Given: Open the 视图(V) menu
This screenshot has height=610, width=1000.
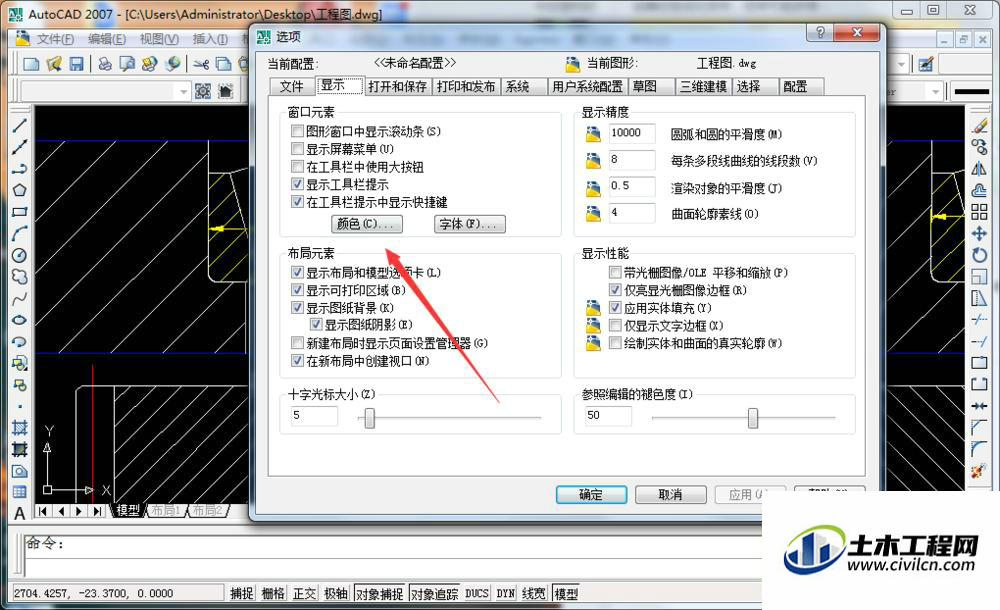Looking at the screenshot, I should coord(159,39).
